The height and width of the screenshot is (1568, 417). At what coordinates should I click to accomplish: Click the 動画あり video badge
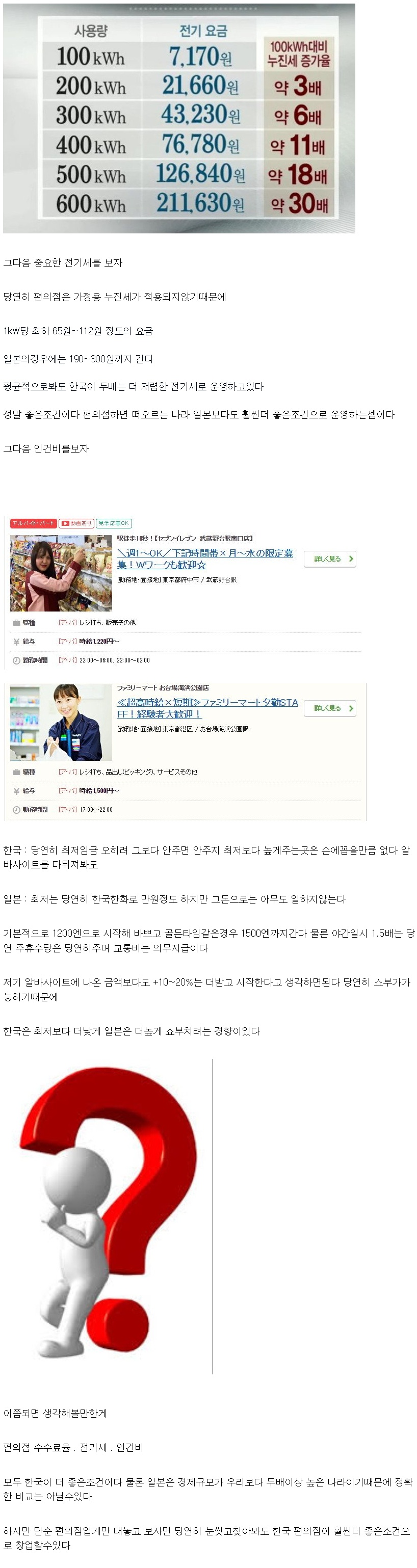76,523
